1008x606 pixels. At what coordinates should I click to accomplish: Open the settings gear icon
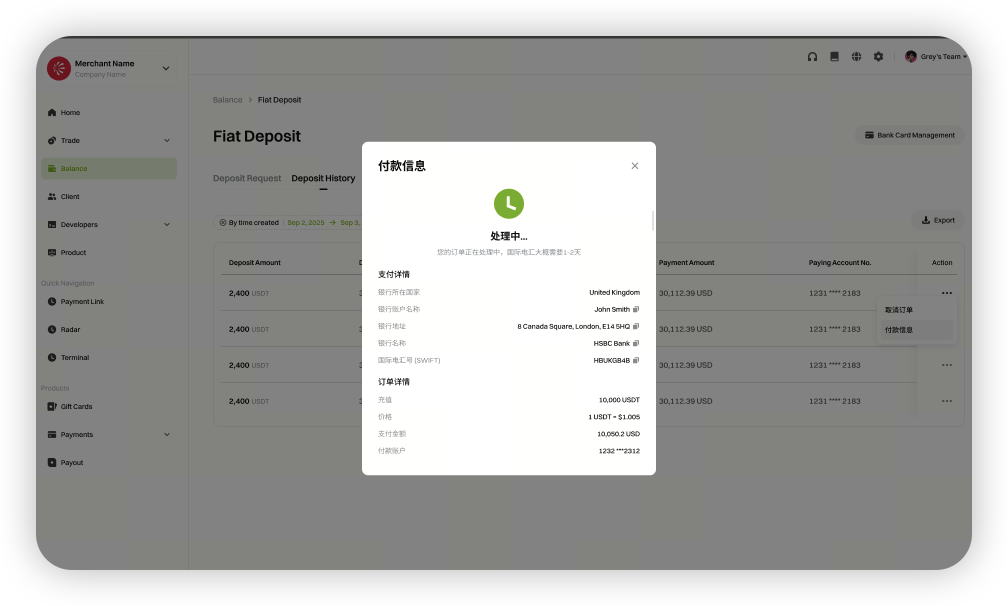click(x=878, y=57)
